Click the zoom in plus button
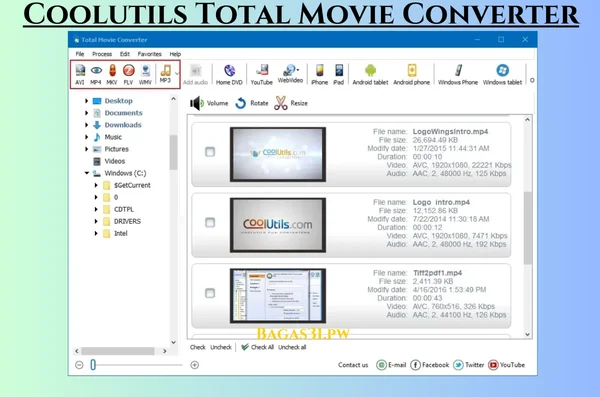This screenshot has height=397, width=600. (x=194, y=365)
